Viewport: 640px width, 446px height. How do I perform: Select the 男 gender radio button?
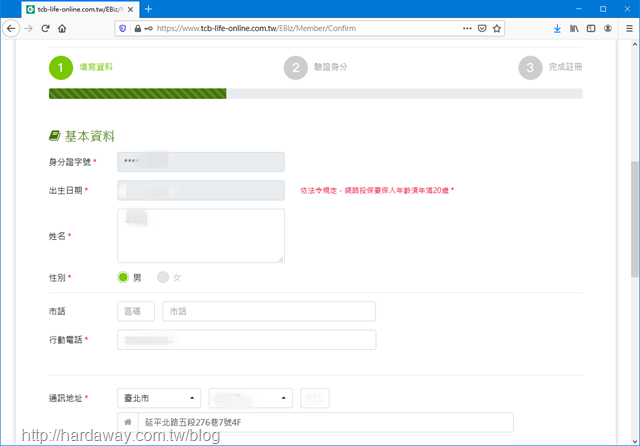pos(123,277)
